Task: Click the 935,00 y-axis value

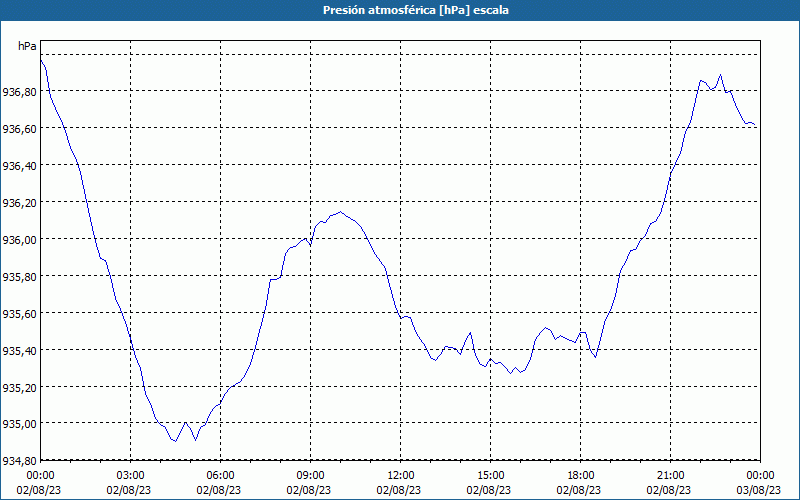Action: (x=19, y=424)
